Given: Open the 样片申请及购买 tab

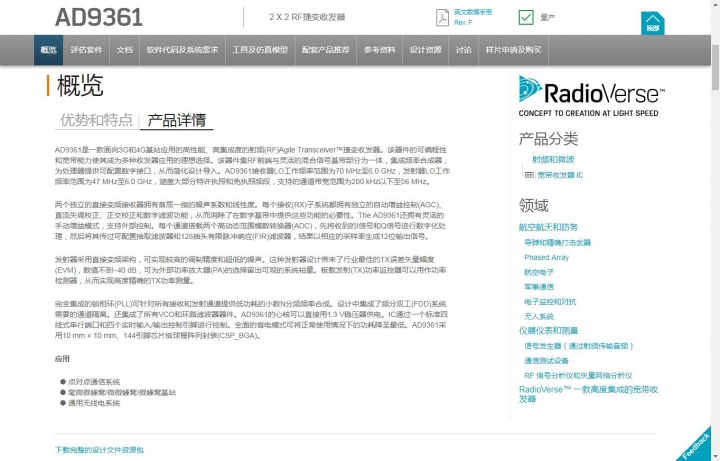Looking at the screenshot, I should pyautogui.click(x=513, y=50).
